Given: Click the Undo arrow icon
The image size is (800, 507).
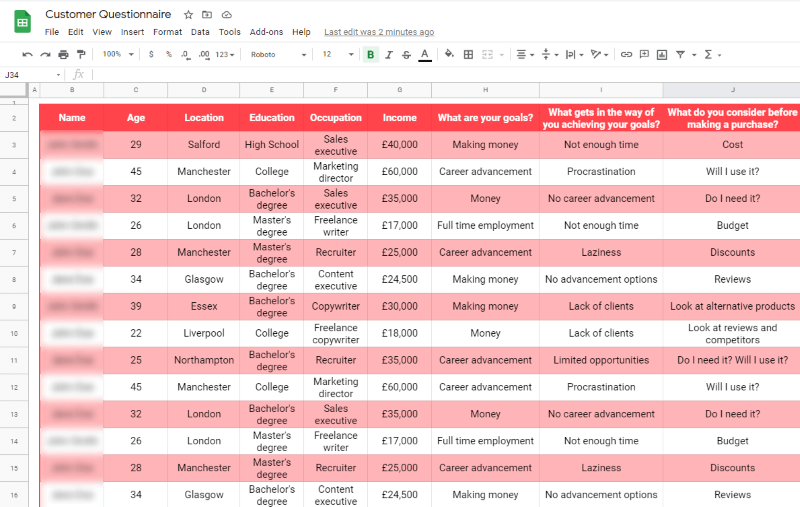Looking at the screenshot, I should point(28,55).
